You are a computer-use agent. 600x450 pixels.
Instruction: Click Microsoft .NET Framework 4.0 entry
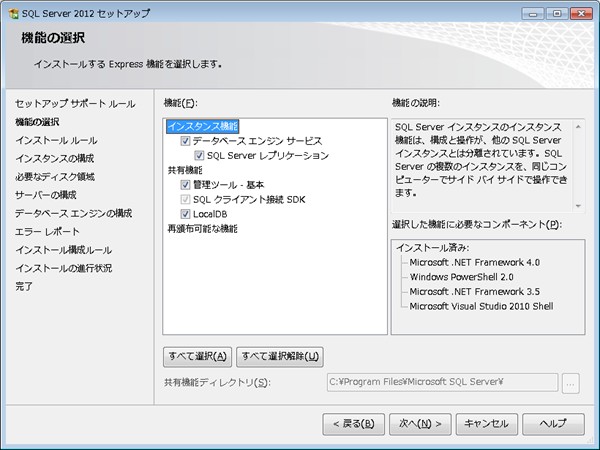pos(474,262)
